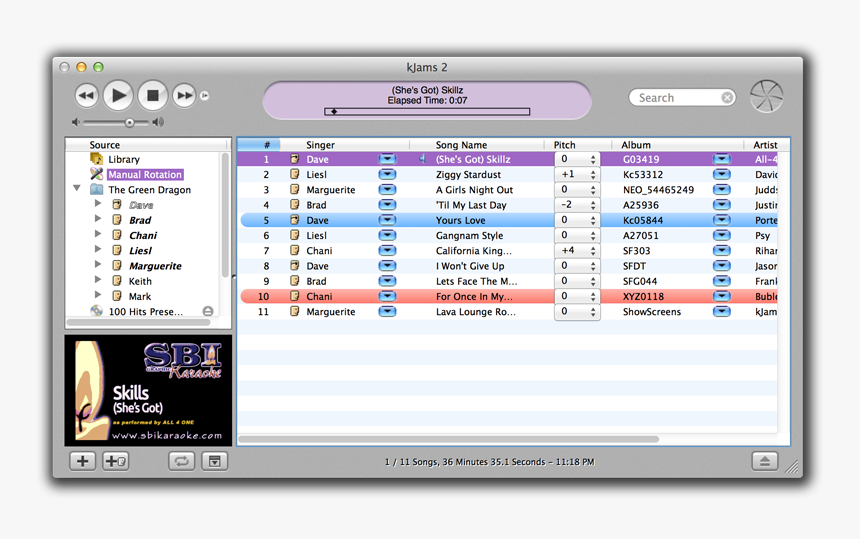Click singer icon in row 7 Chani

pos(295,251)
